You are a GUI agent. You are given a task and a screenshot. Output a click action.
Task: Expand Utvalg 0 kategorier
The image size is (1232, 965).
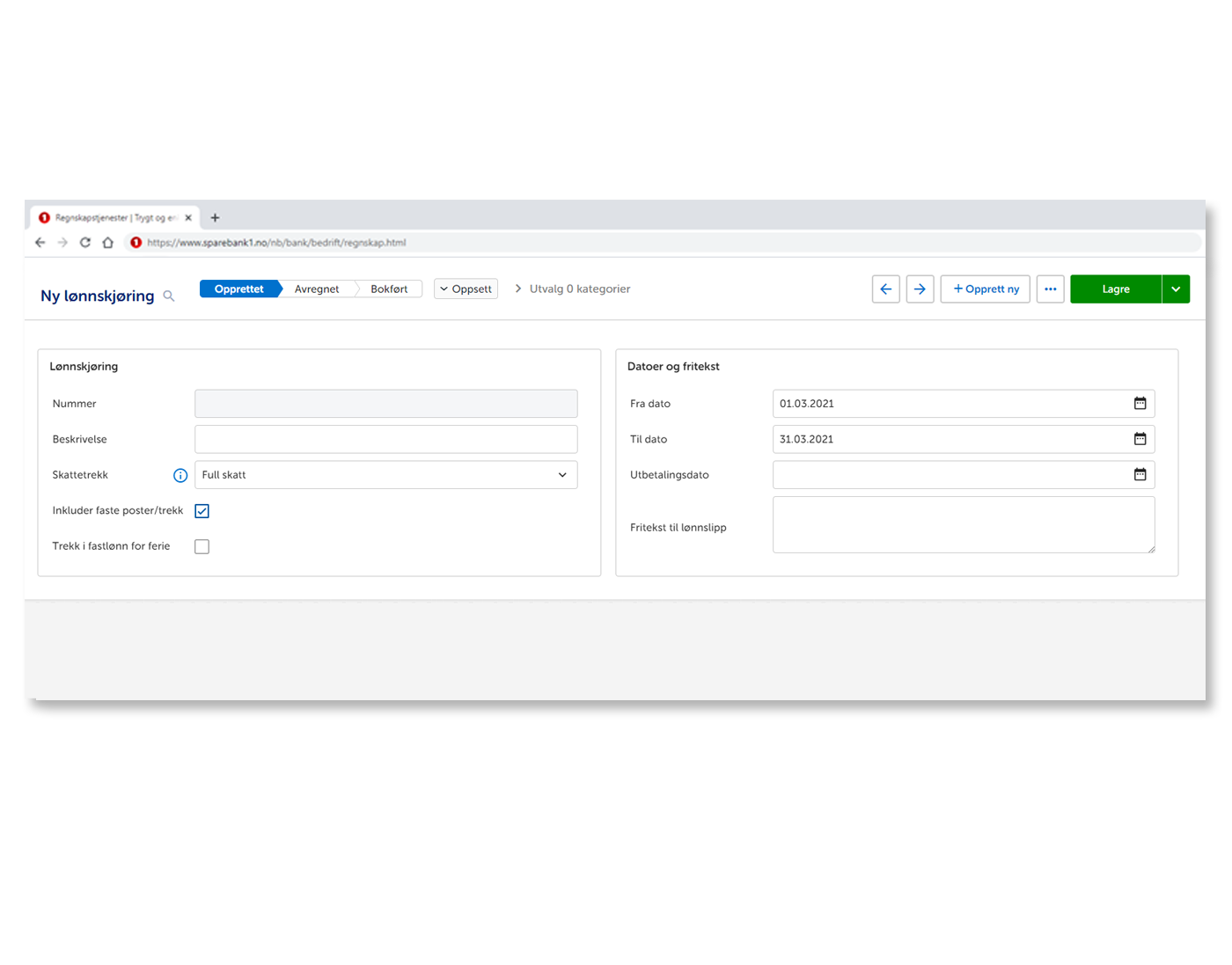(x=573, y=289)
